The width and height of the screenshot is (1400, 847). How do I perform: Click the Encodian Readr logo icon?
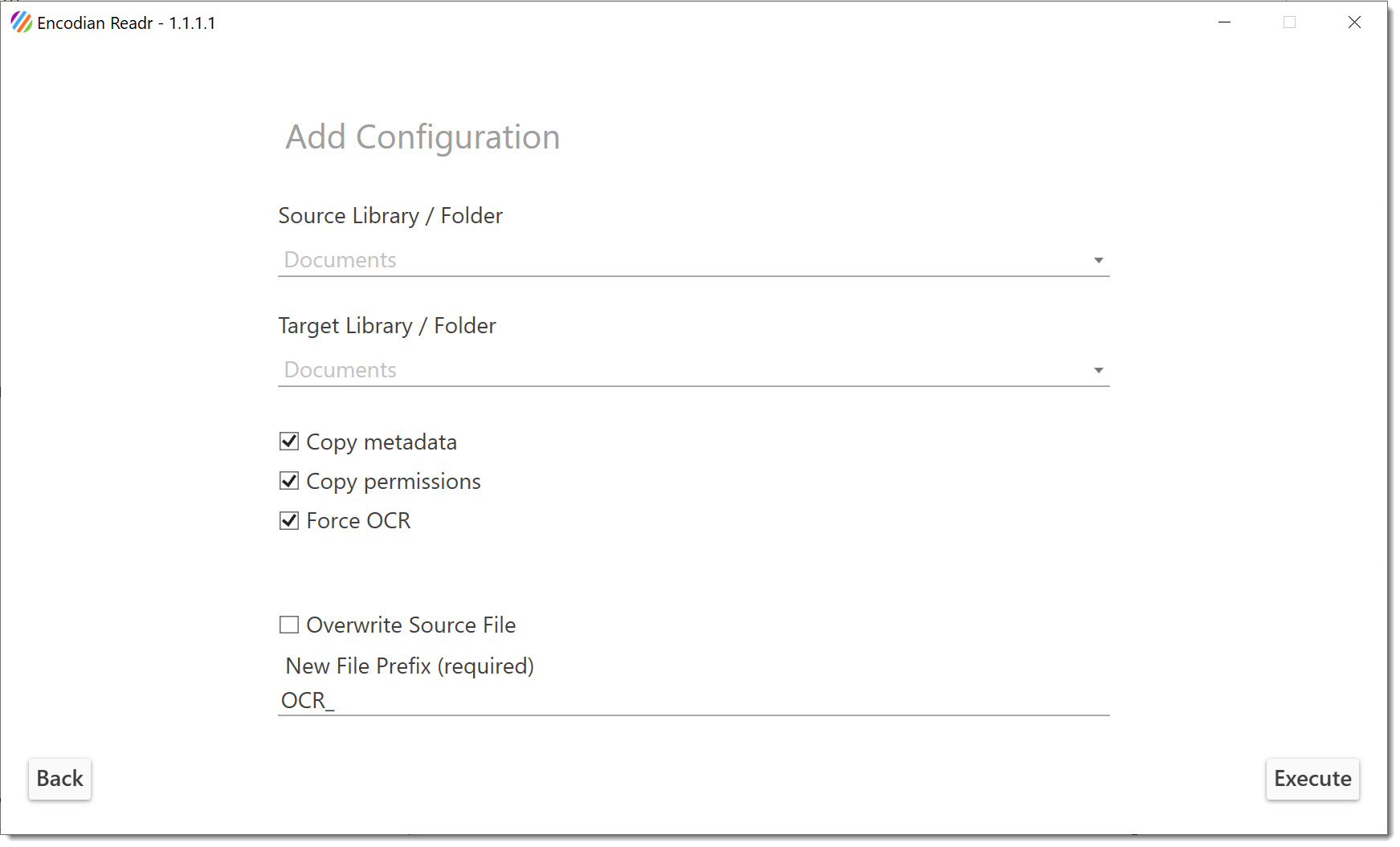click(x=22, y=22)
